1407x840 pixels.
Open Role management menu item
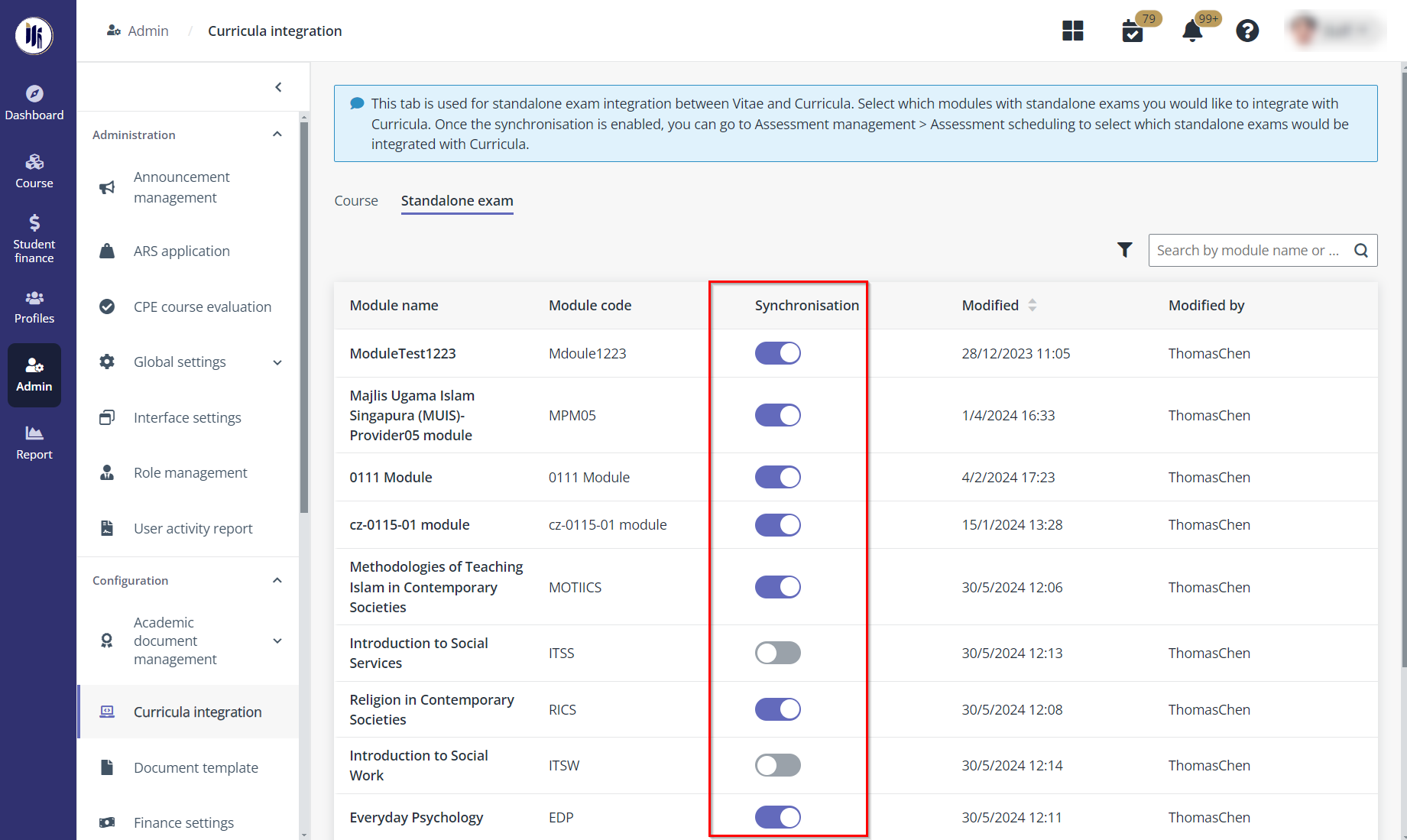pyautogui.click(x=188, y=472)
